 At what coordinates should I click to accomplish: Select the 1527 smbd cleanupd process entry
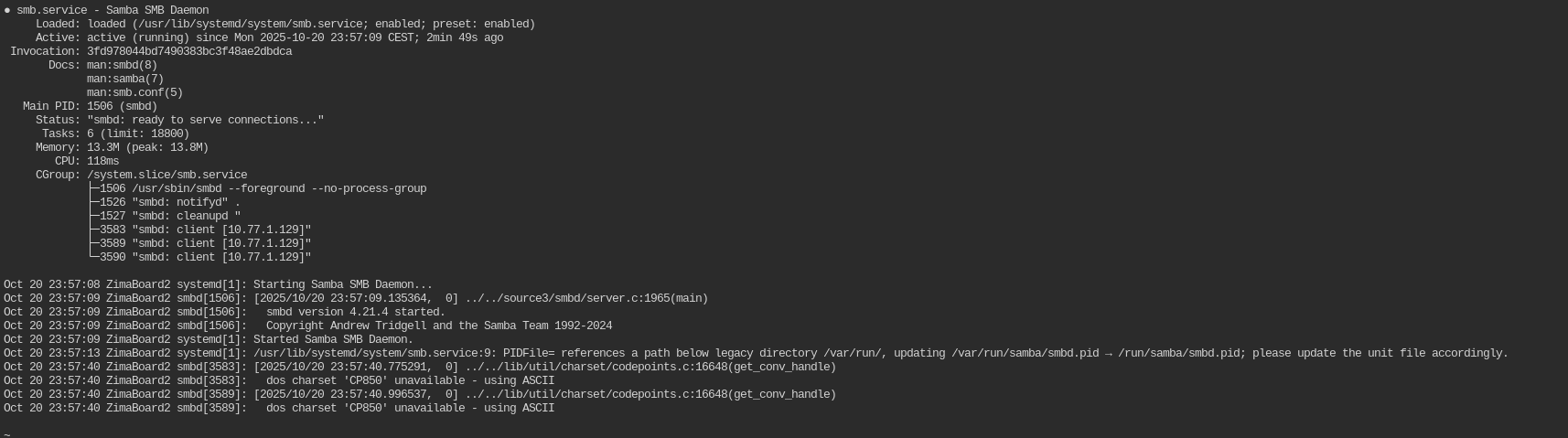click(x=170, y=216)
